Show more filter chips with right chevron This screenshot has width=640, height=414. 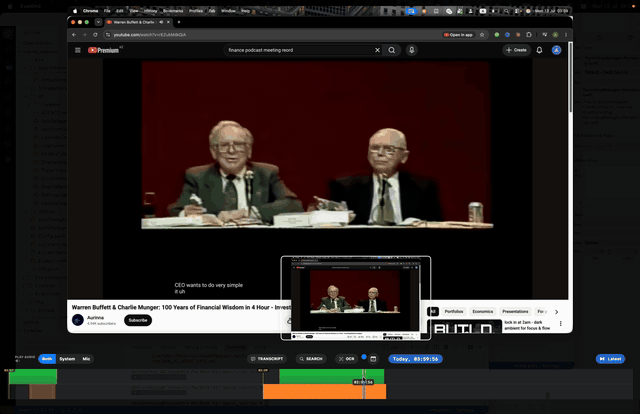tap(556, 312)
